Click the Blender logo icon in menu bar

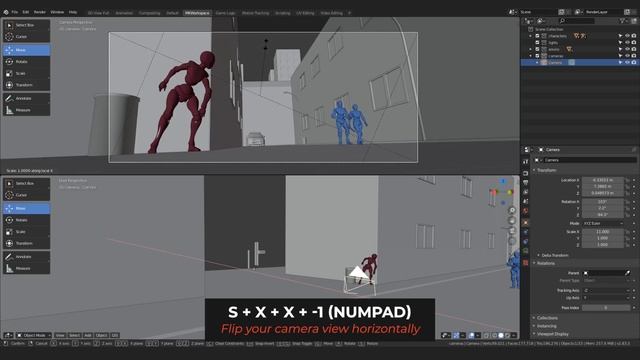coord(6,12)
